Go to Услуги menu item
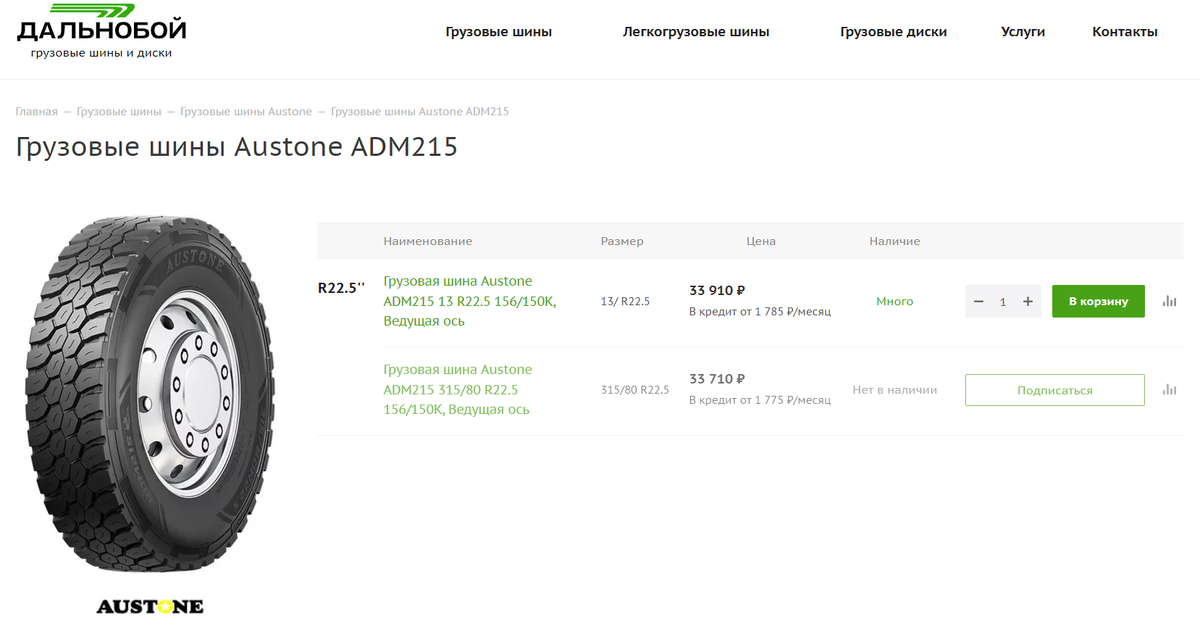 (1023, 32)
